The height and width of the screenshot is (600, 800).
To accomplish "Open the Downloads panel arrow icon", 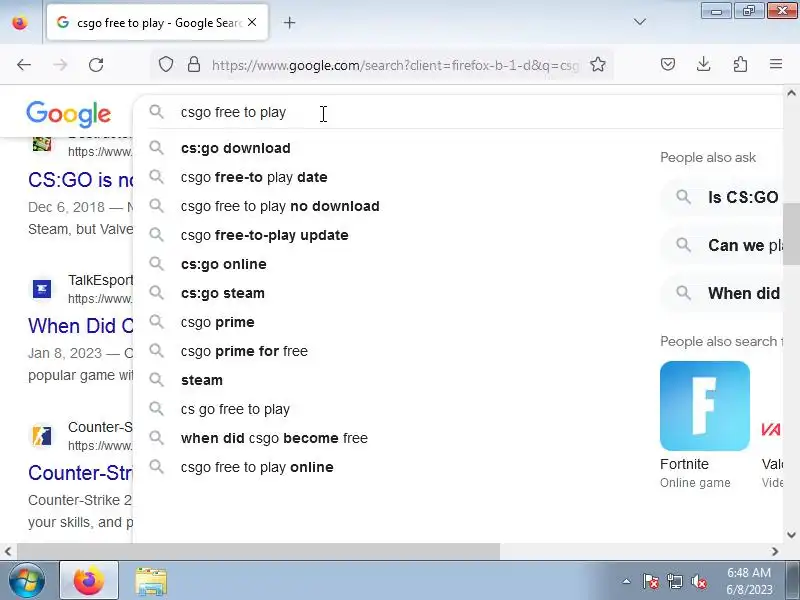I will pyautogui.click(x=704, y=64).
